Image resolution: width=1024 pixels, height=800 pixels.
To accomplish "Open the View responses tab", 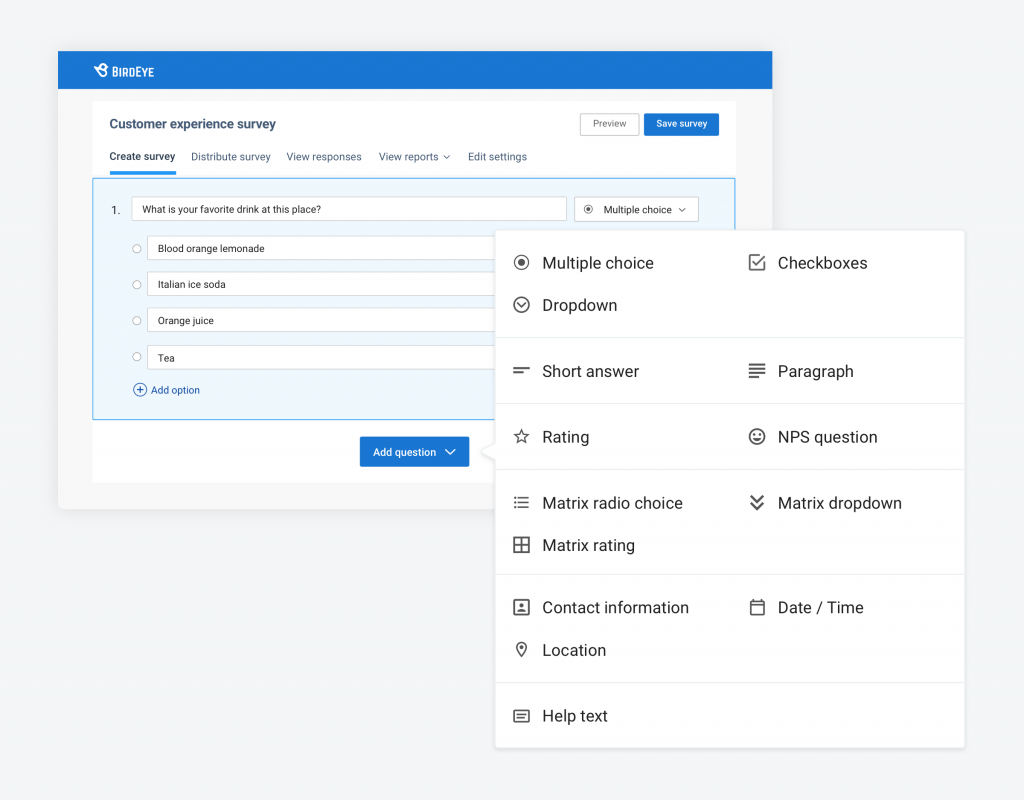I will (324, 157).
